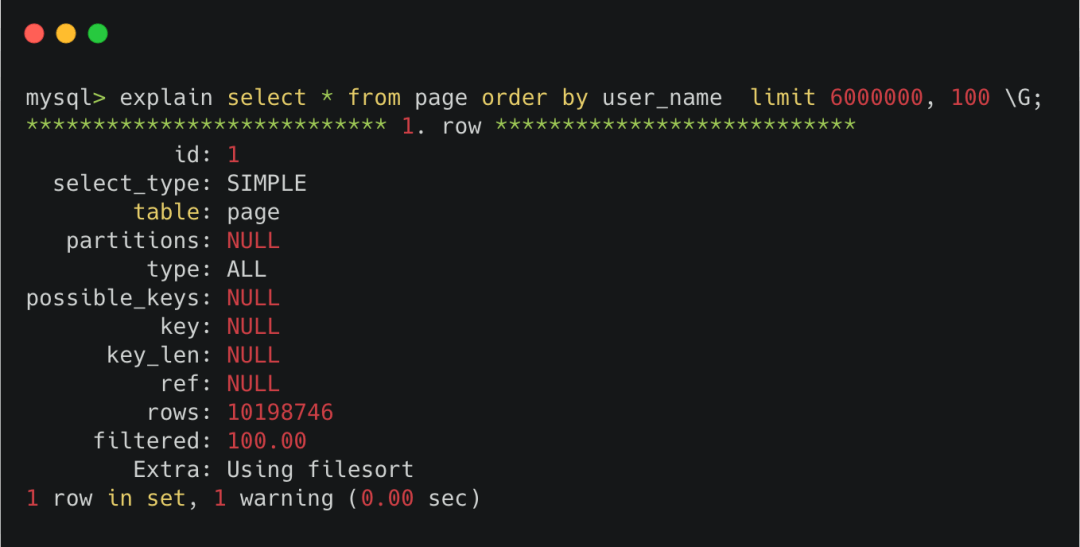This screenshot has width=1080, height=547.
Task: Click the ref NULL value
Action: (x=253, y=384)
